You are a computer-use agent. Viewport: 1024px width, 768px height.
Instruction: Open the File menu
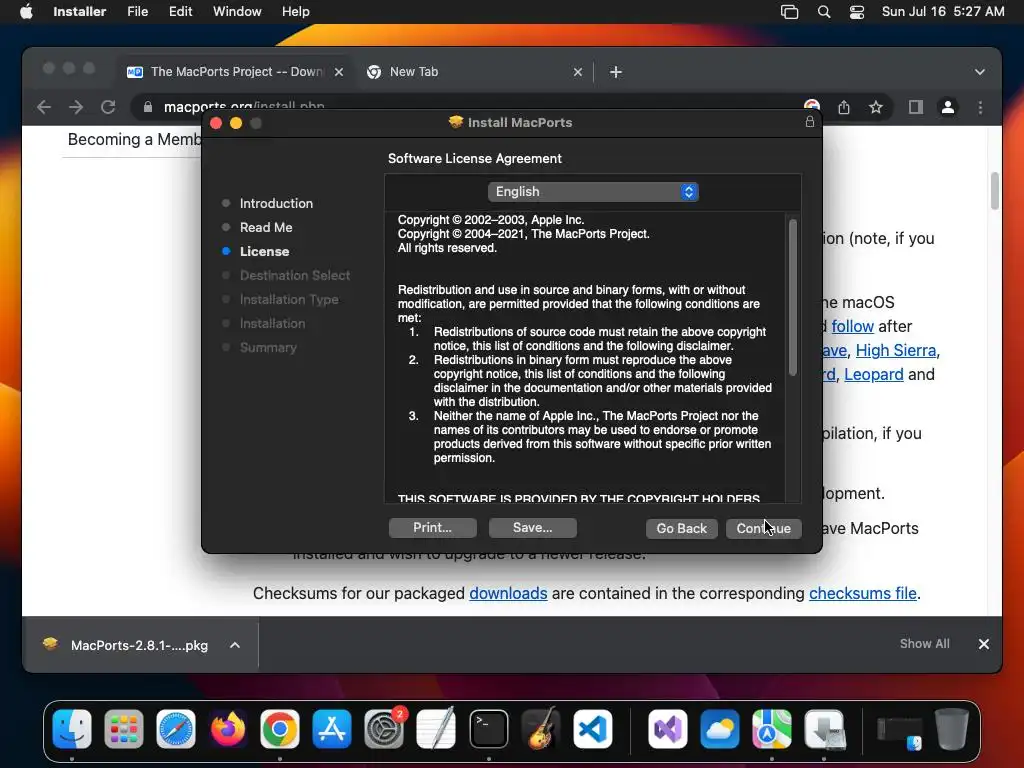point(137,12)
